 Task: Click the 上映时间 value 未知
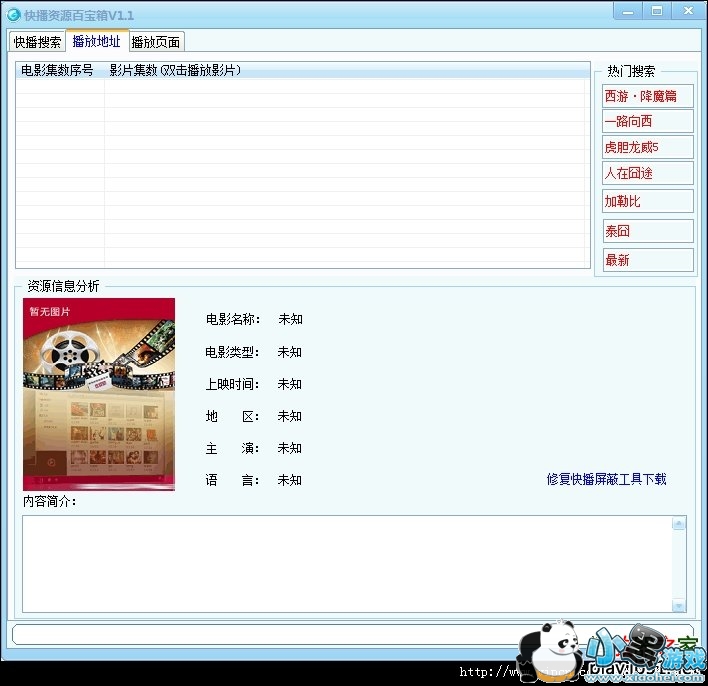click(289, 384)
